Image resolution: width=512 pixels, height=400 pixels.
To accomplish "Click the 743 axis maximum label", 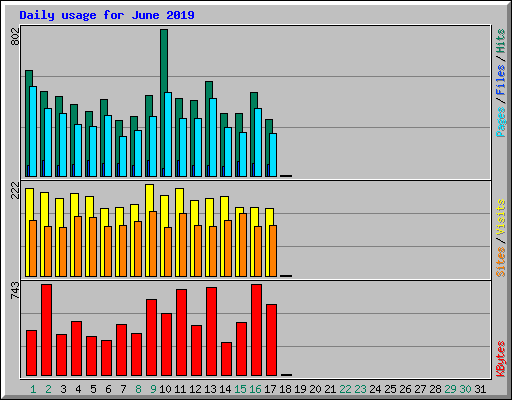I will (15, 290).
